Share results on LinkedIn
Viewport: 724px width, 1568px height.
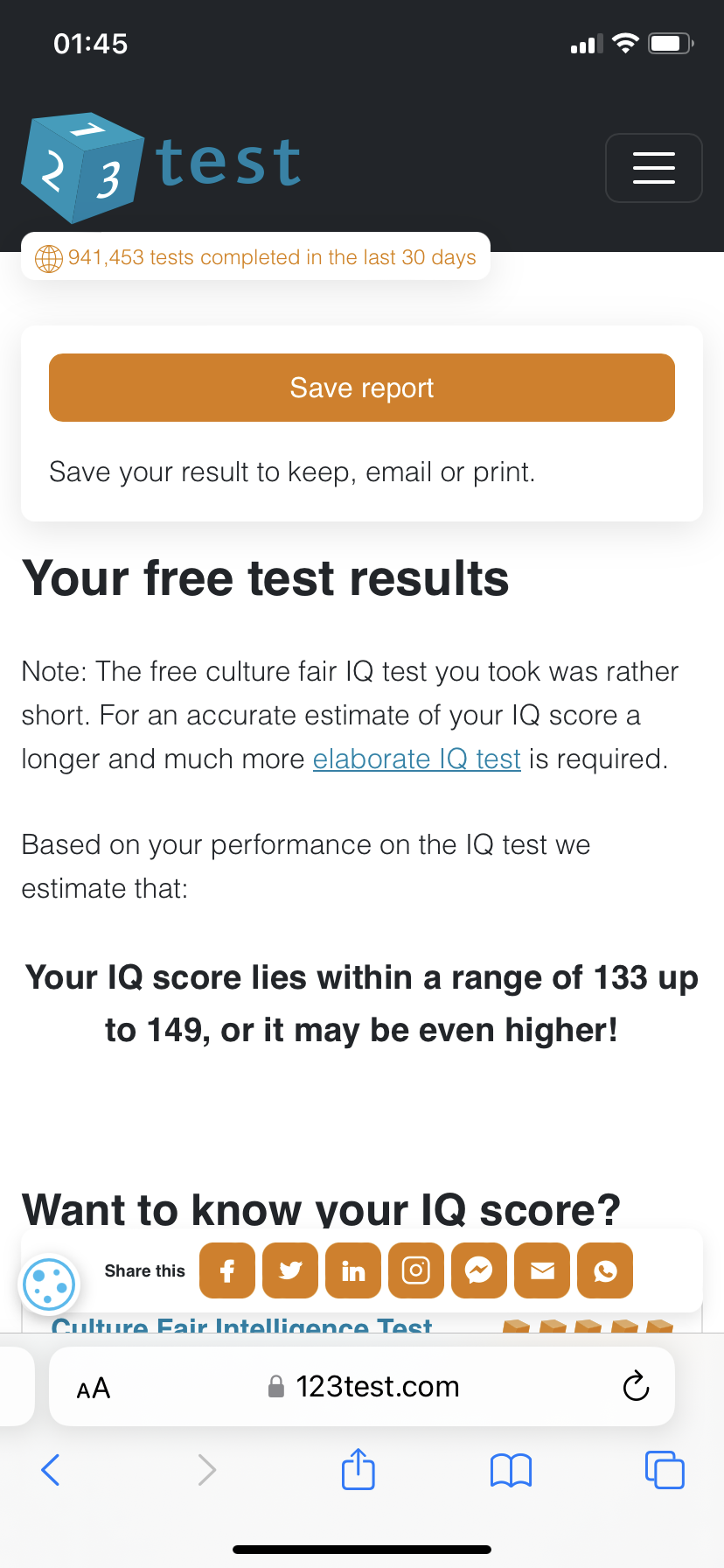(x=353, y=1270)
